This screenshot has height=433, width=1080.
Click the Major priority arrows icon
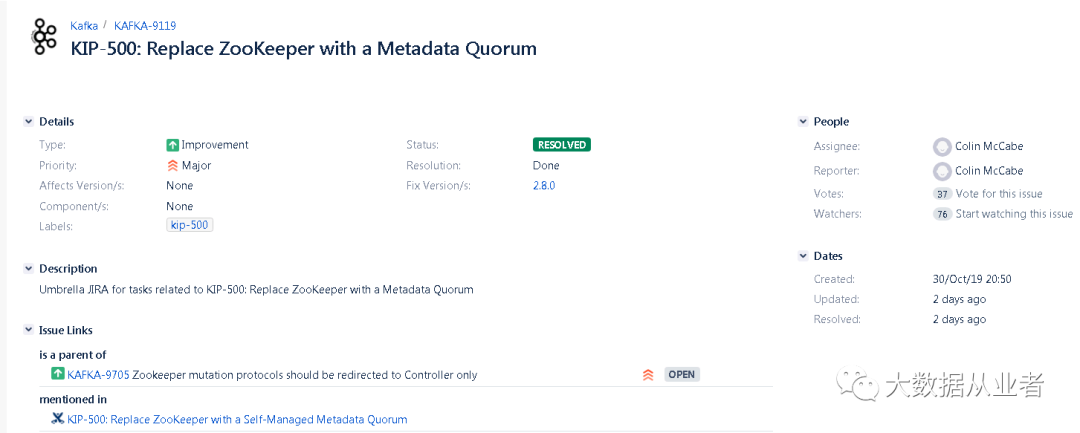point(173,166)
